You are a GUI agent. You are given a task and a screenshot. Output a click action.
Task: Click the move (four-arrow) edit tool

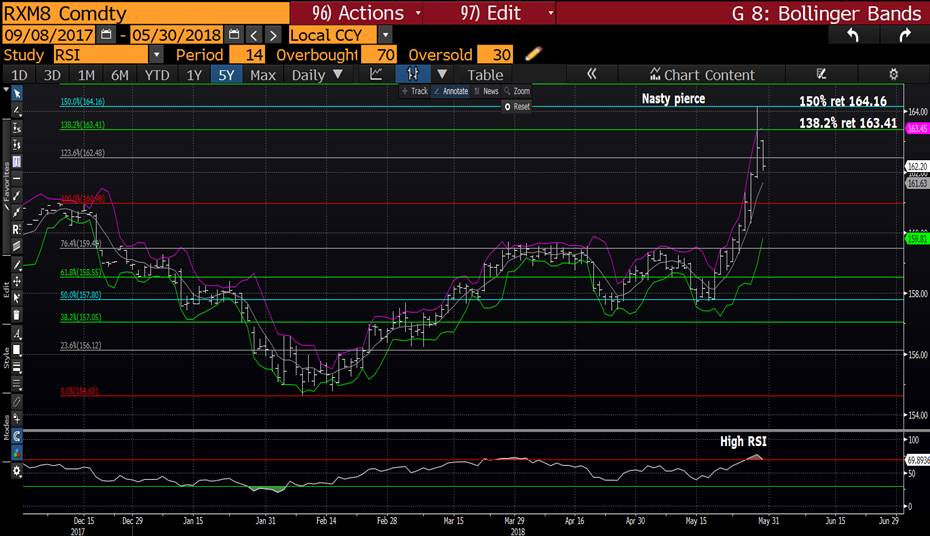coord(17,281)
